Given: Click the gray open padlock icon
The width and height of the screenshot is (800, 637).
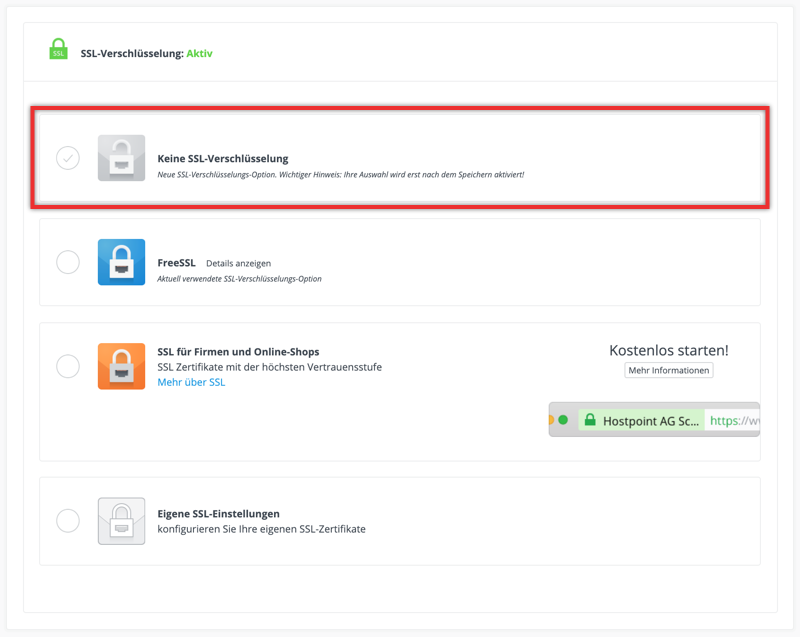Looking at the screenshot, I should coord(121,158).
